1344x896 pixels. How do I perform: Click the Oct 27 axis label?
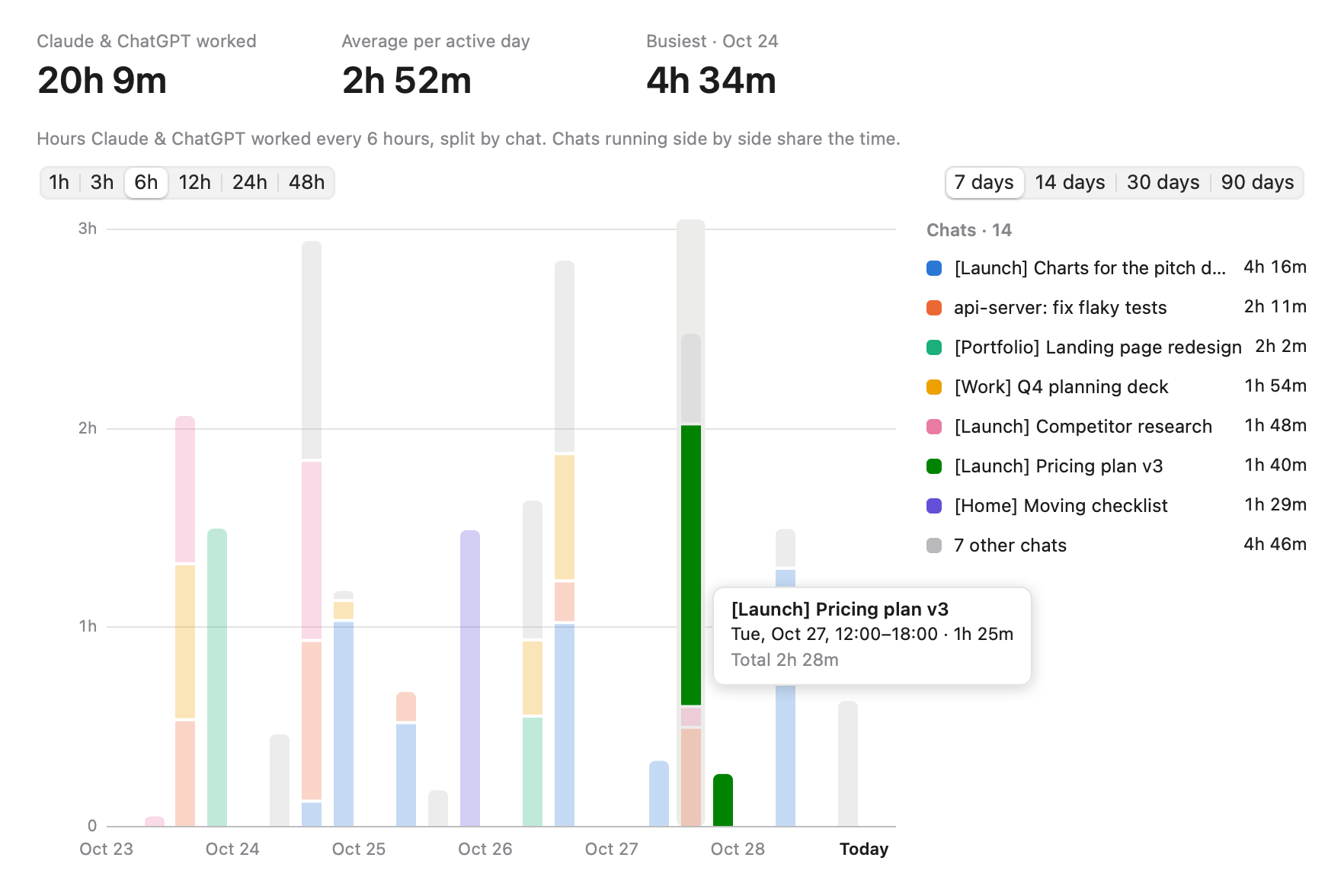point(612,850)
